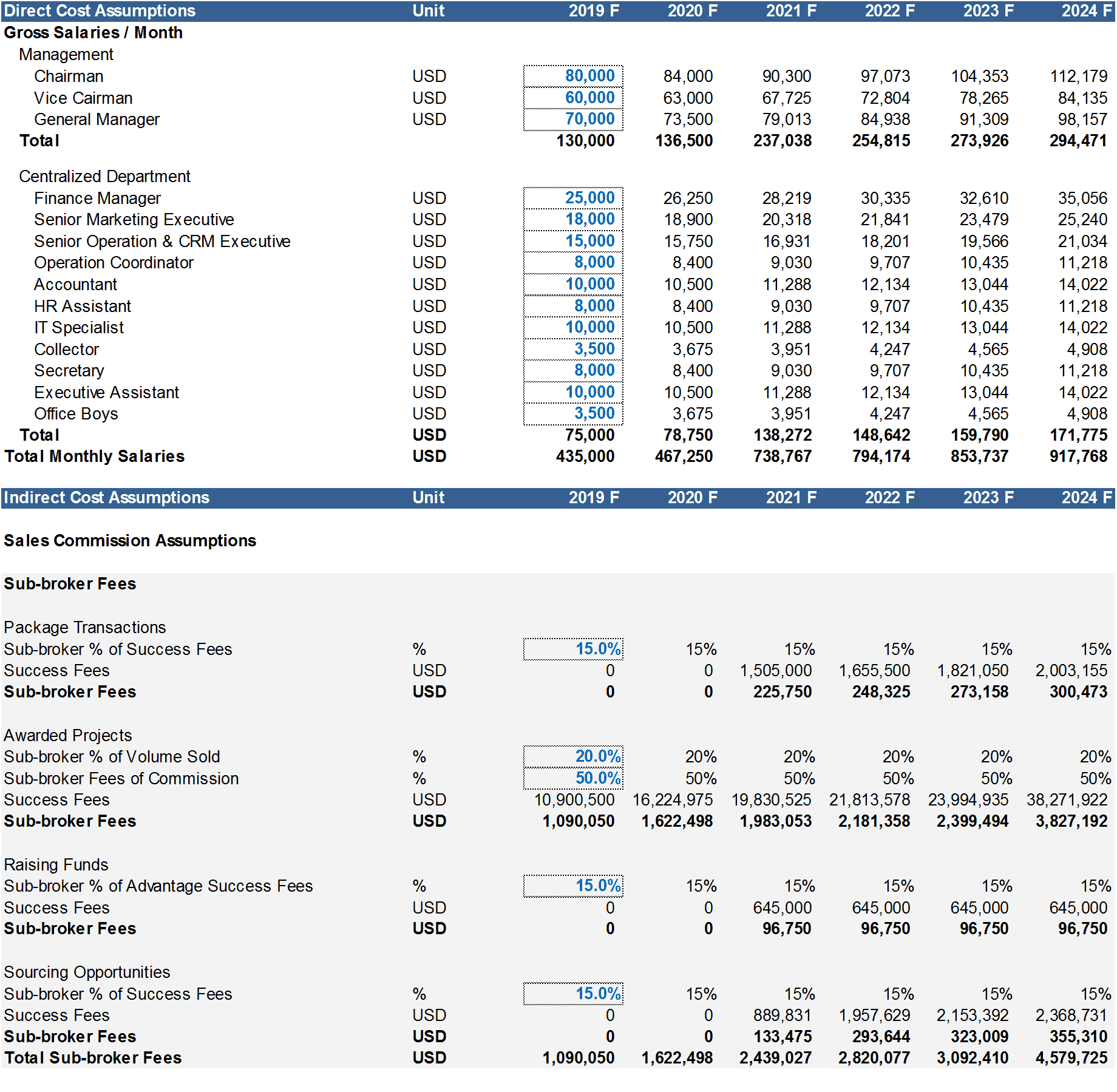1117x1092 pixels.
Task: Click the Operation Coordinator row label
Action: [x=114, y=263]
